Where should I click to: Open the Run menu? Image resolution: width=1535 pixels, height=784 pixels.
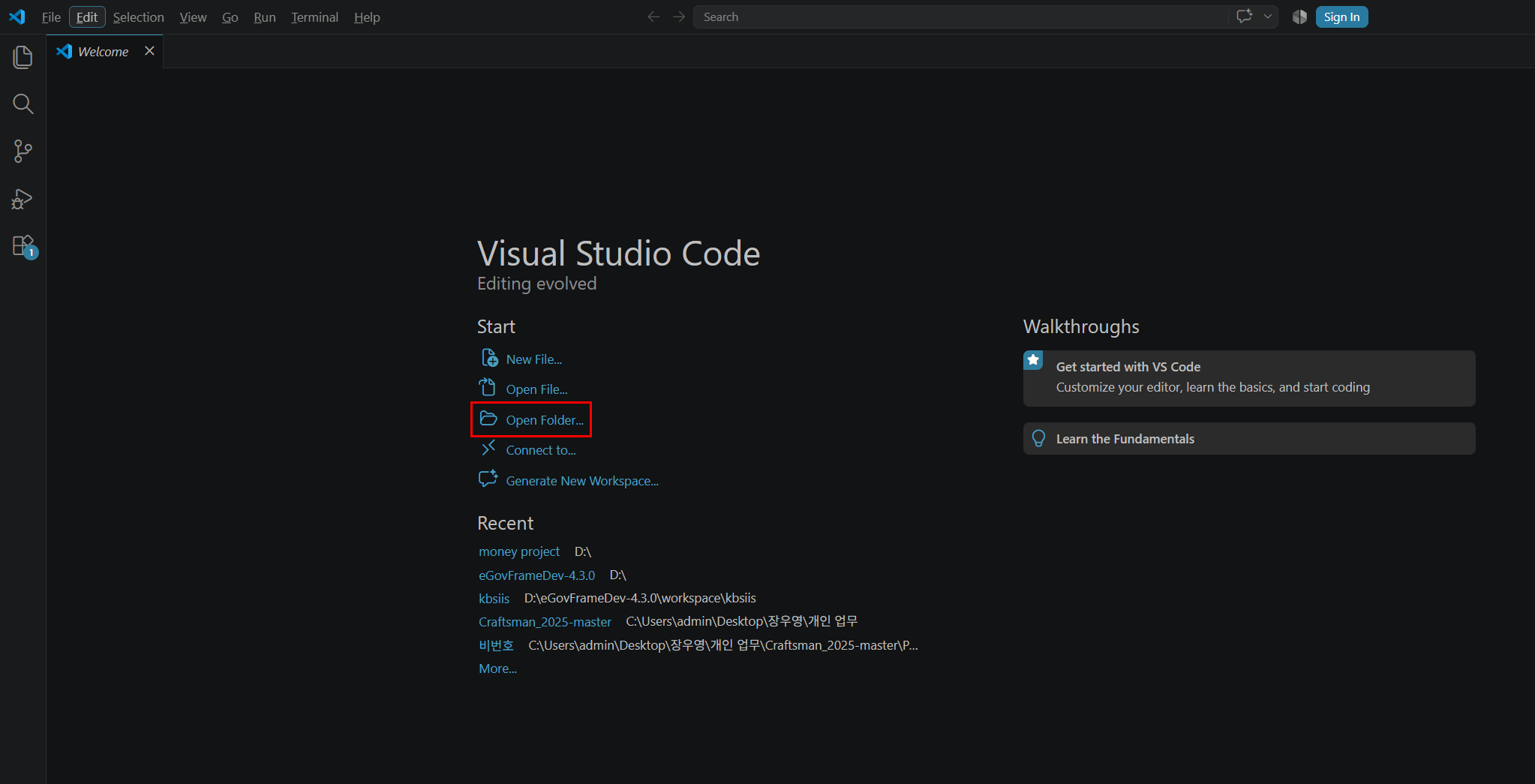tap(265, 17)
